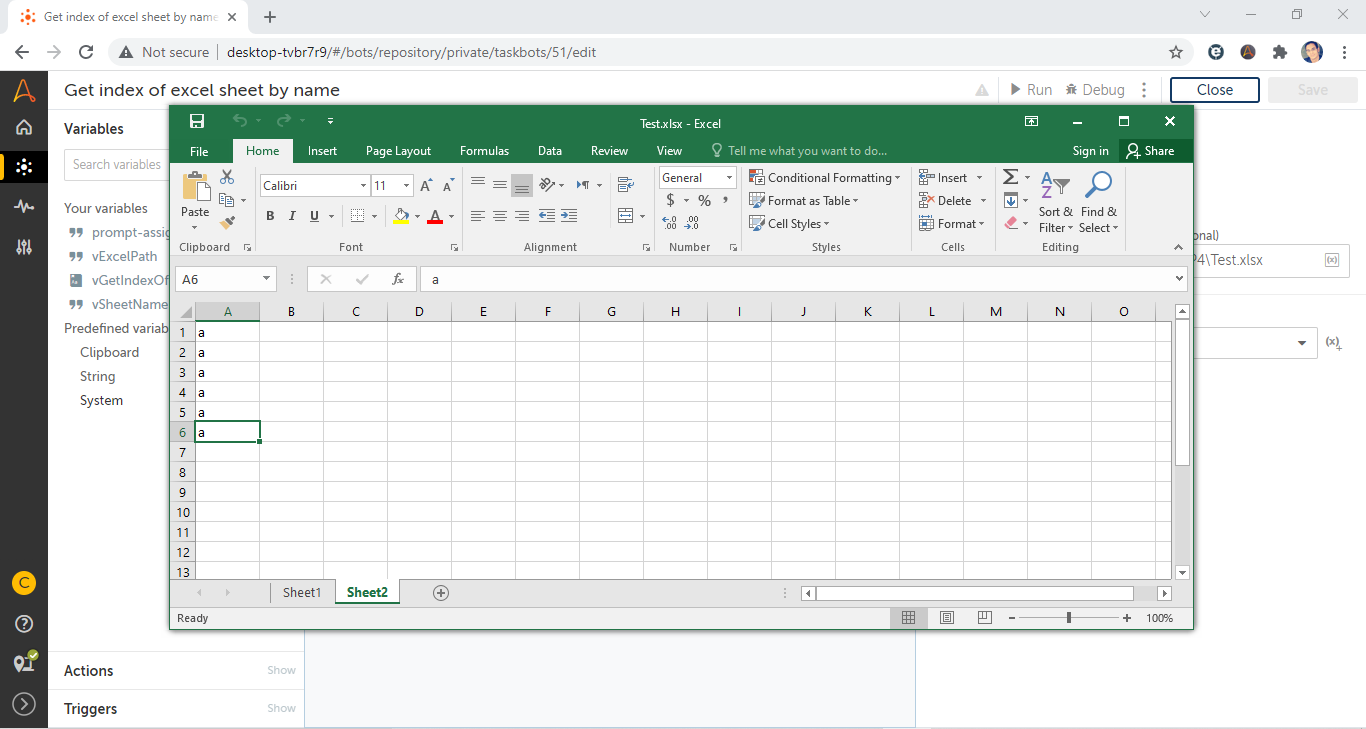Toggle Bold formatting
This screenshot has width=1366, height=729.
click(270, 216)
